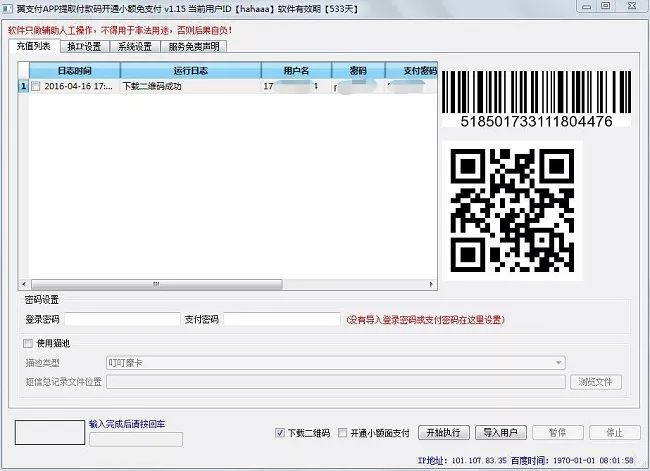Screen dimensions: 650x471
Task: Click the 用户名 column header
Action: point(296,70)
